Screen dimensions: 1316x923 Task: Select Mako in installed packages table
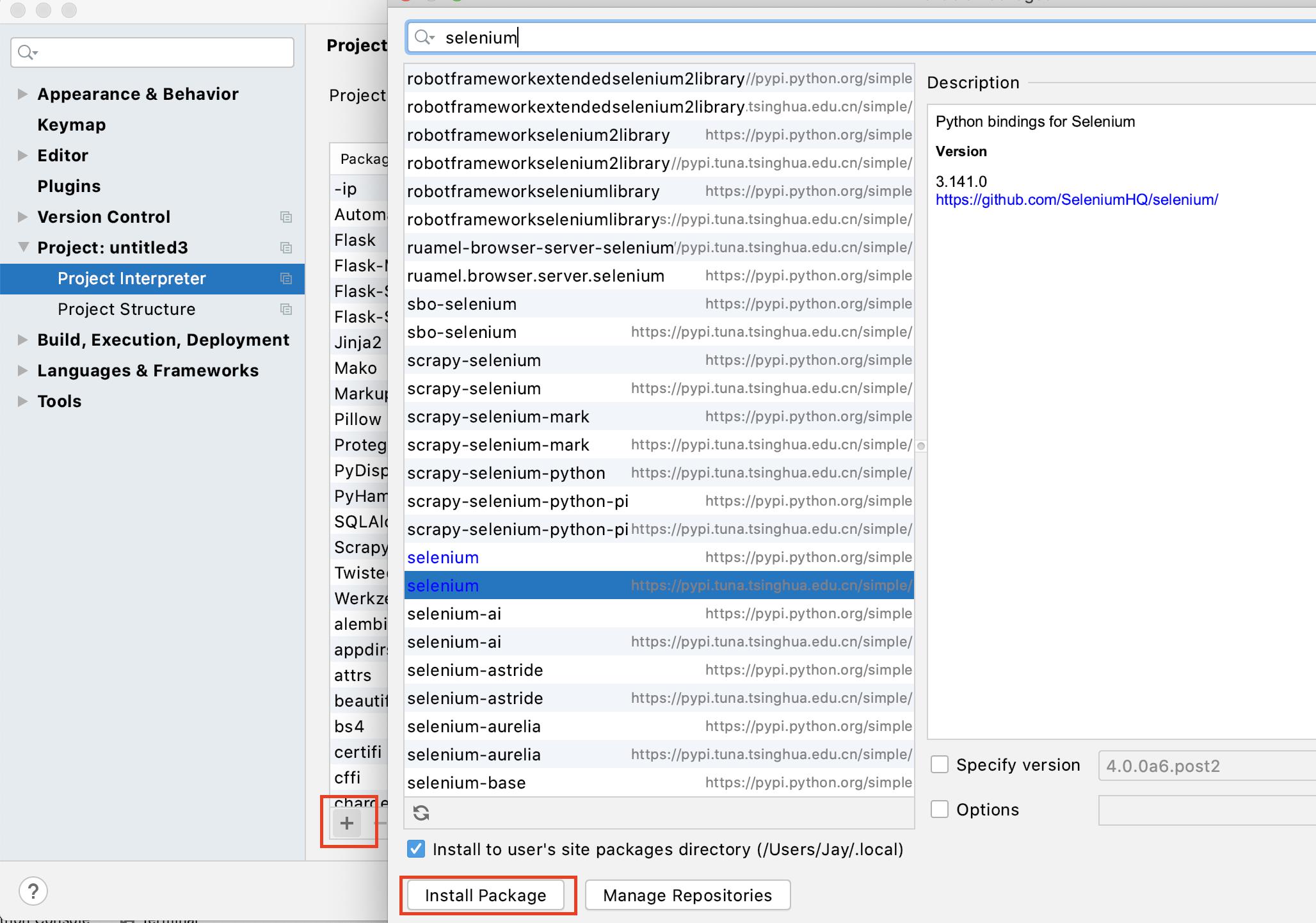tap(359, 368)
